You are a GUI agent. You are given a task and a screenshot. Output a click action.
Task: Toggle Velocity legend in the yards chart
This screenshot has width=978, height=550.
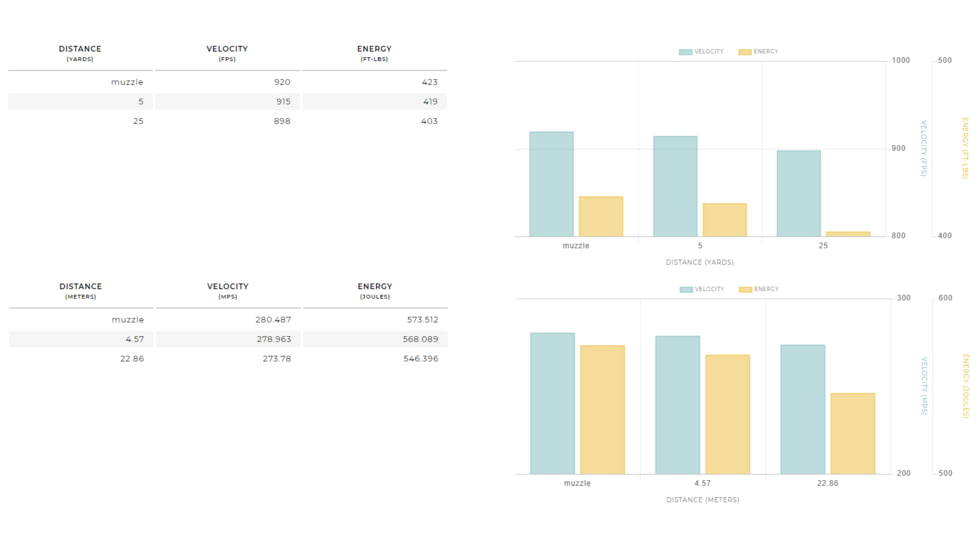(x=701, y=52)
